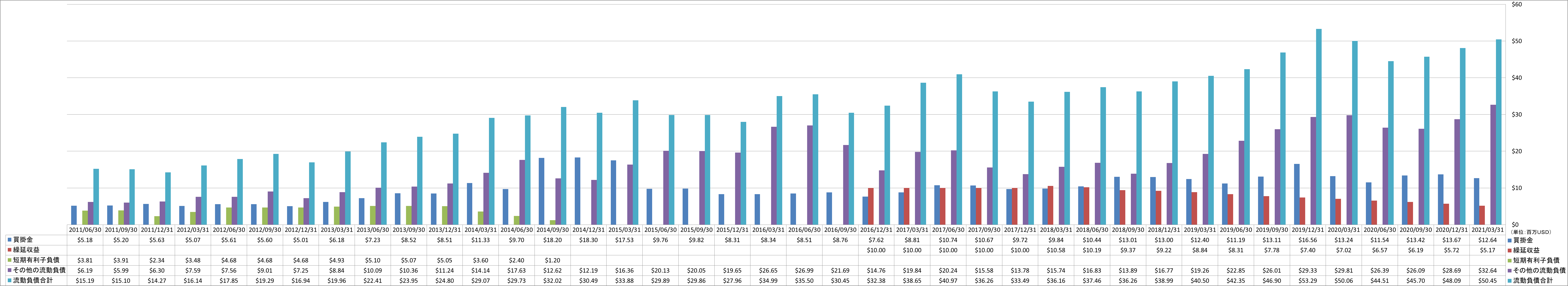Click the $5.18 accounts payable cell

pyautogui.click(x=85, y=240)
